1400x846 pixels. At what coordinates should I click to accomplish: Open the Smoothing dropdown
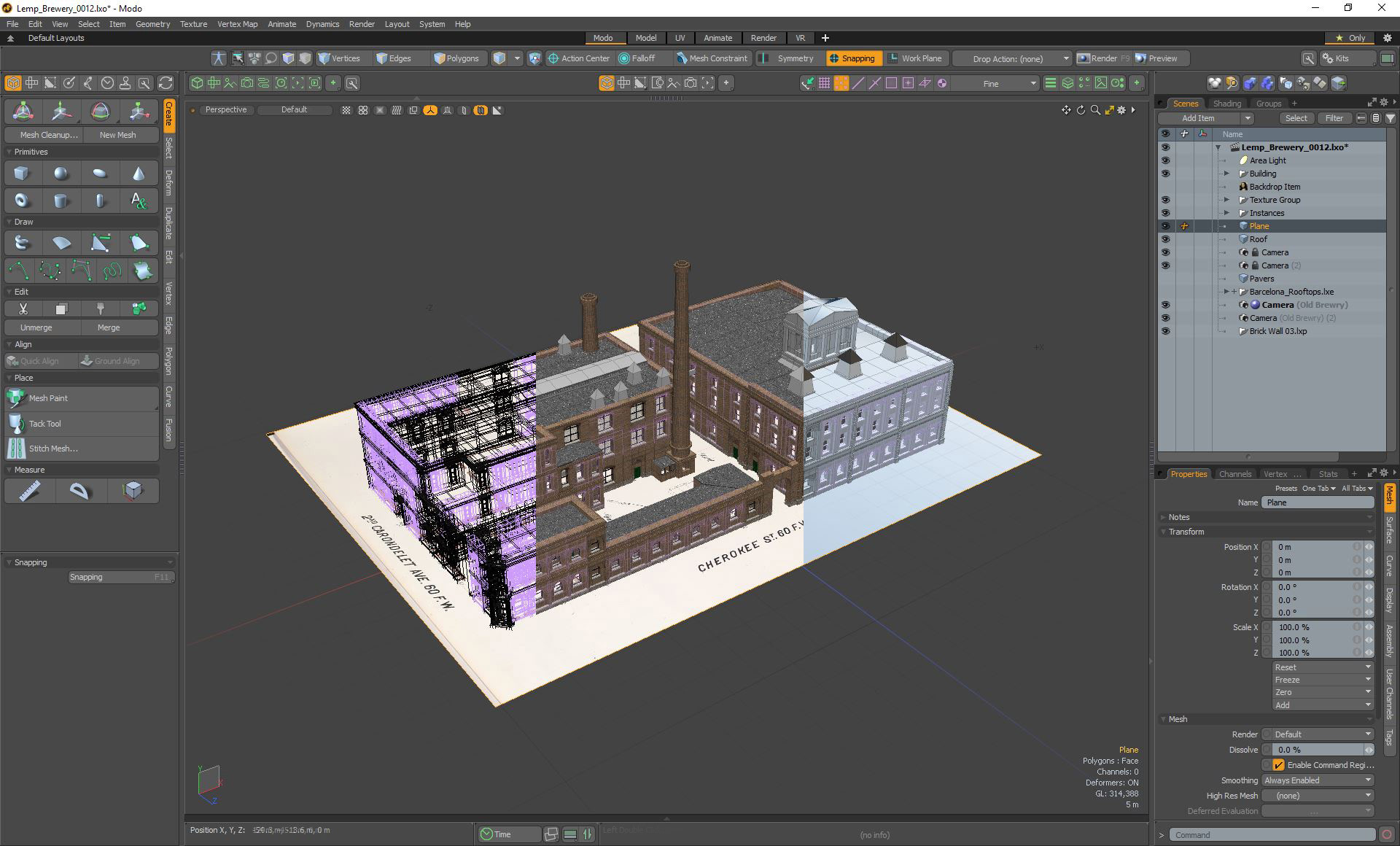[x=1318, y=780]
